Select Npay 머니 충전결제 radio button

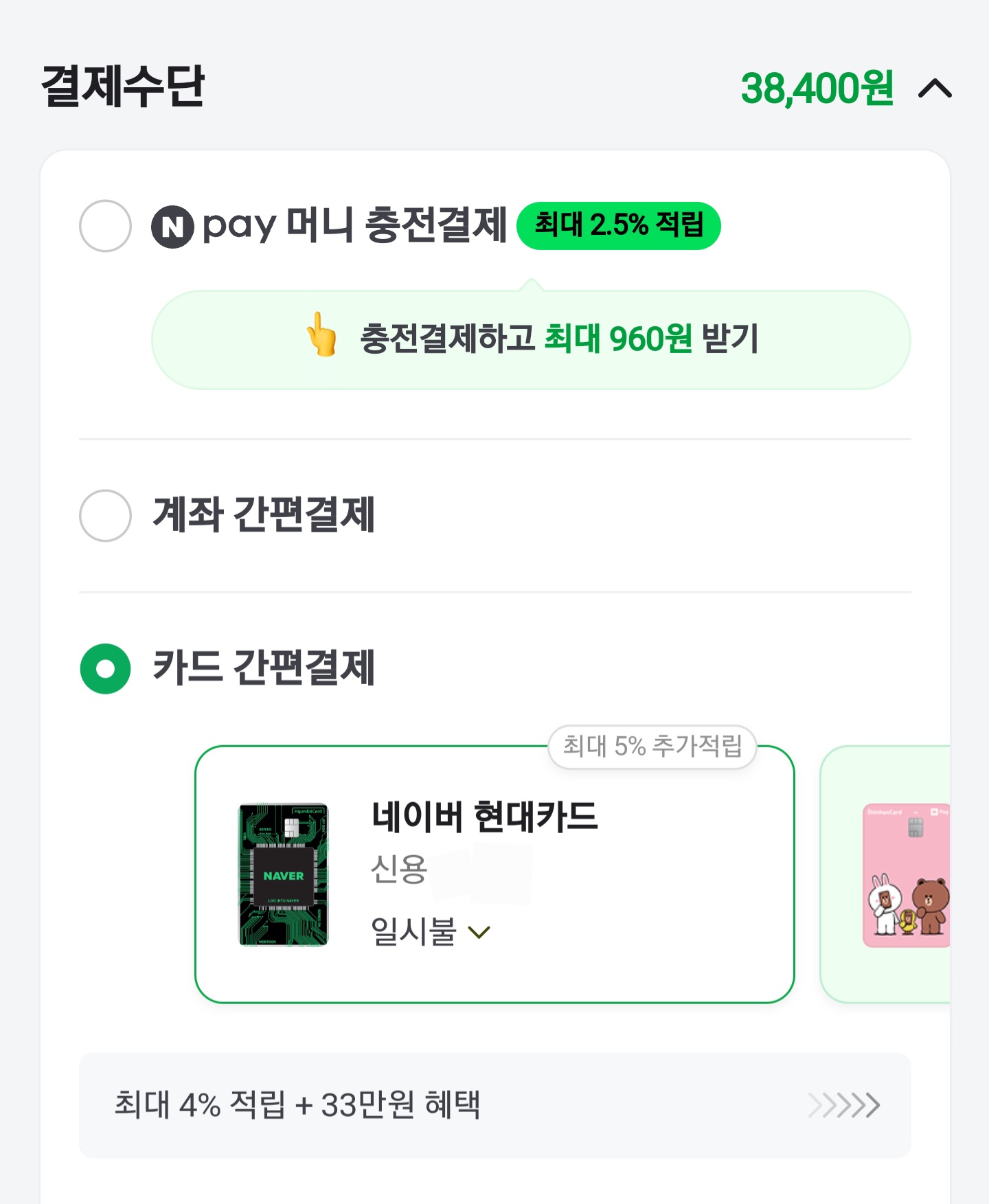[x=105, y=226]
